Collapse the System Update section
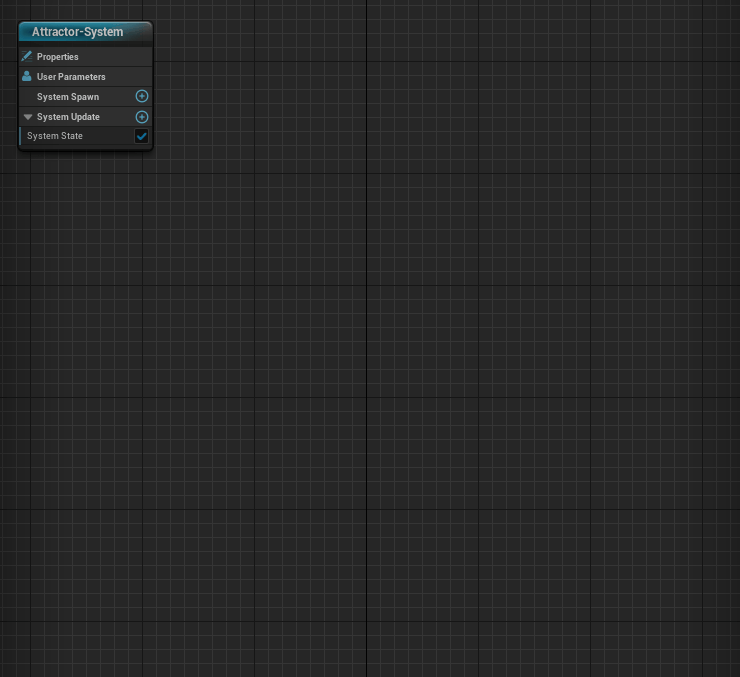The height and width of the screenshot is (677, 740). click(x=28, y=117)
